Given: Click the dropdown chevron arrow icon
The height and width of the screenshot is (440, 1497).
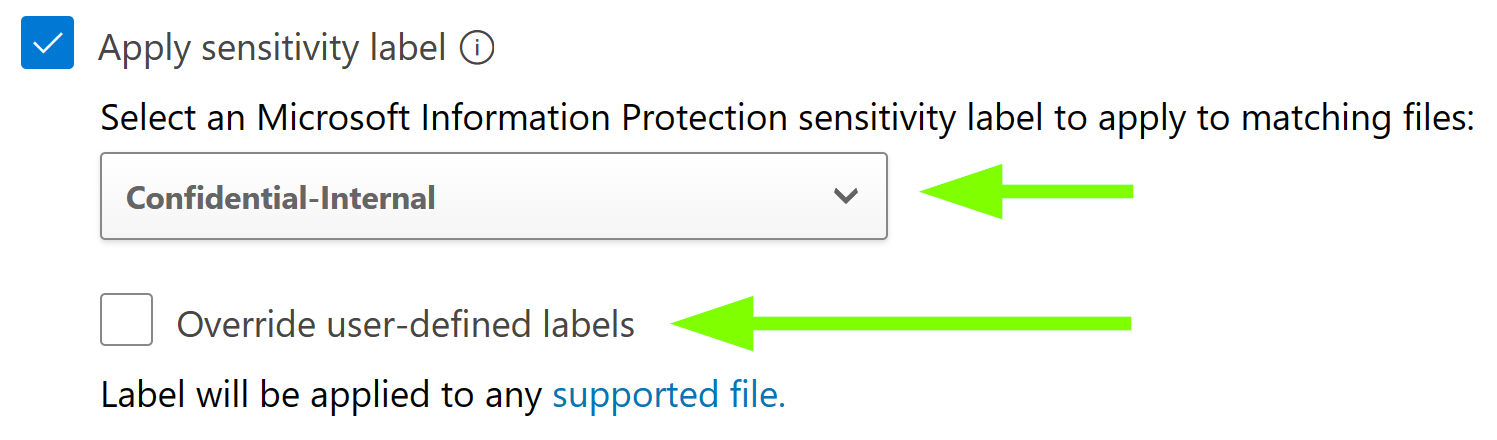Looking at the screenshot, I should [846, 196].
